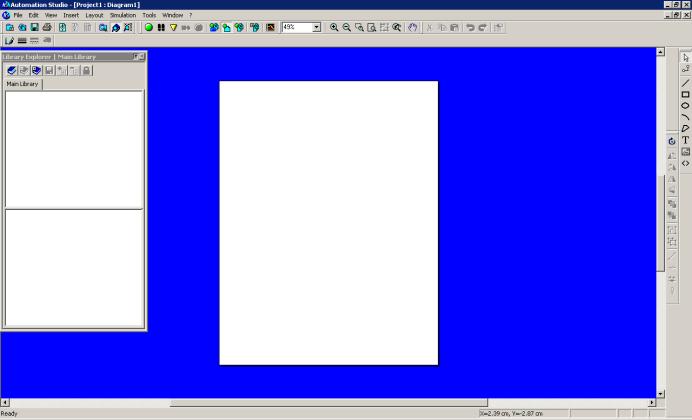Screen dimensions: 692x420
Task: Click the padlock icon in Library Explorer
Action: [86, 70]
